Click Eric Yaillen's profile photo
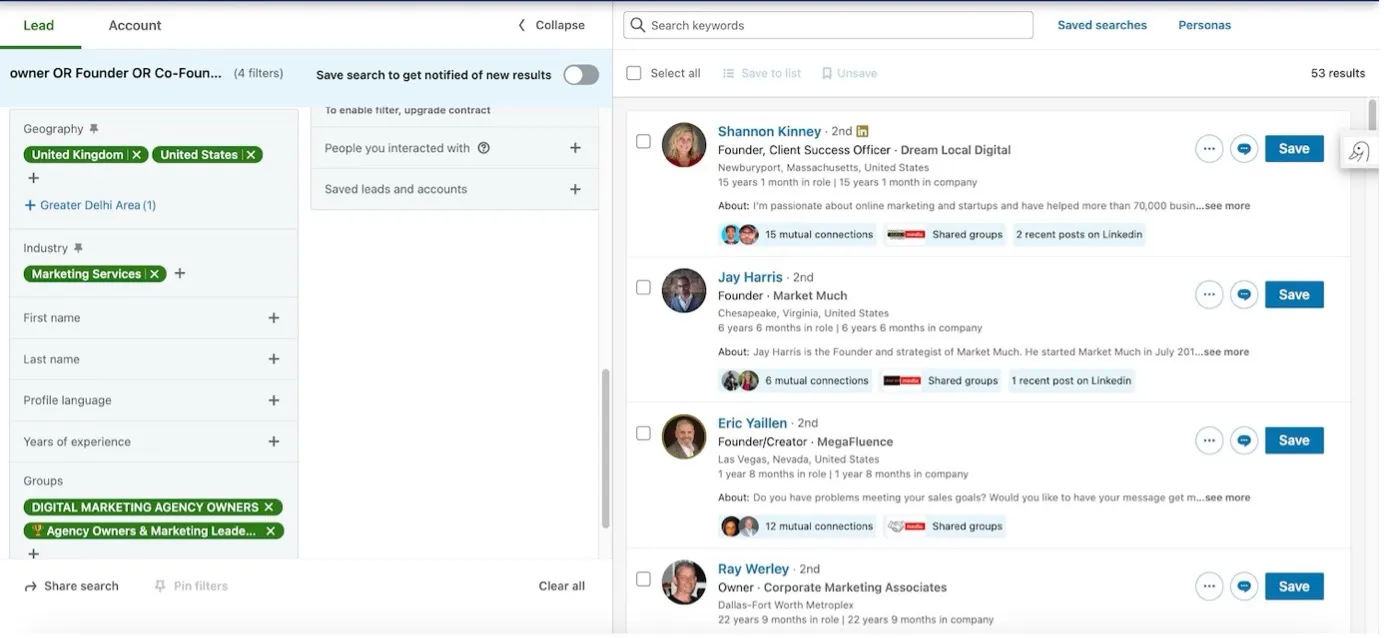Image resolution: width=1384 pixels, height=638 pixels. (x=684, y=437)
